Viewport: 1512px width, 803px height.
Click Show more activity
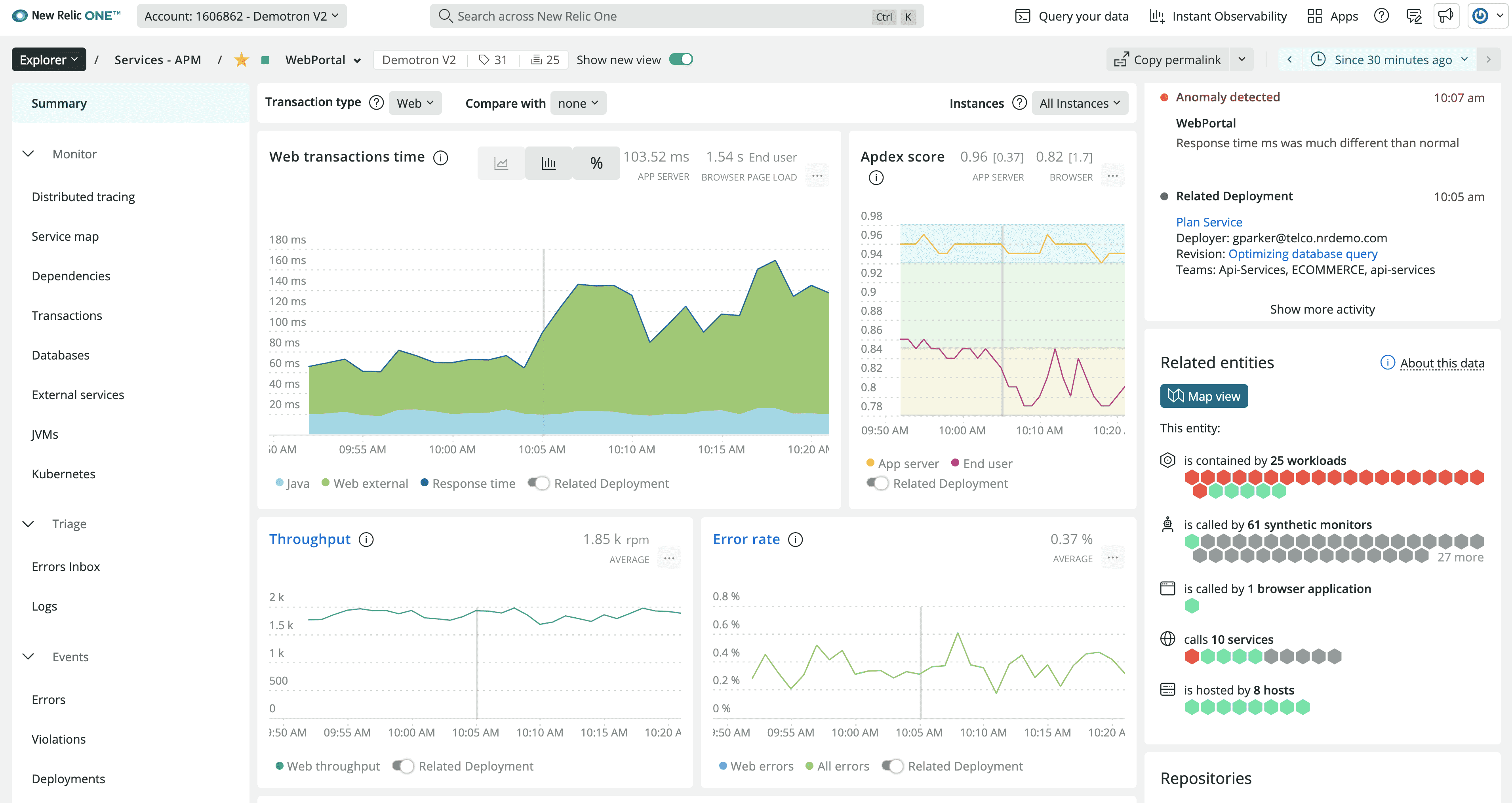coord(1322,309)
